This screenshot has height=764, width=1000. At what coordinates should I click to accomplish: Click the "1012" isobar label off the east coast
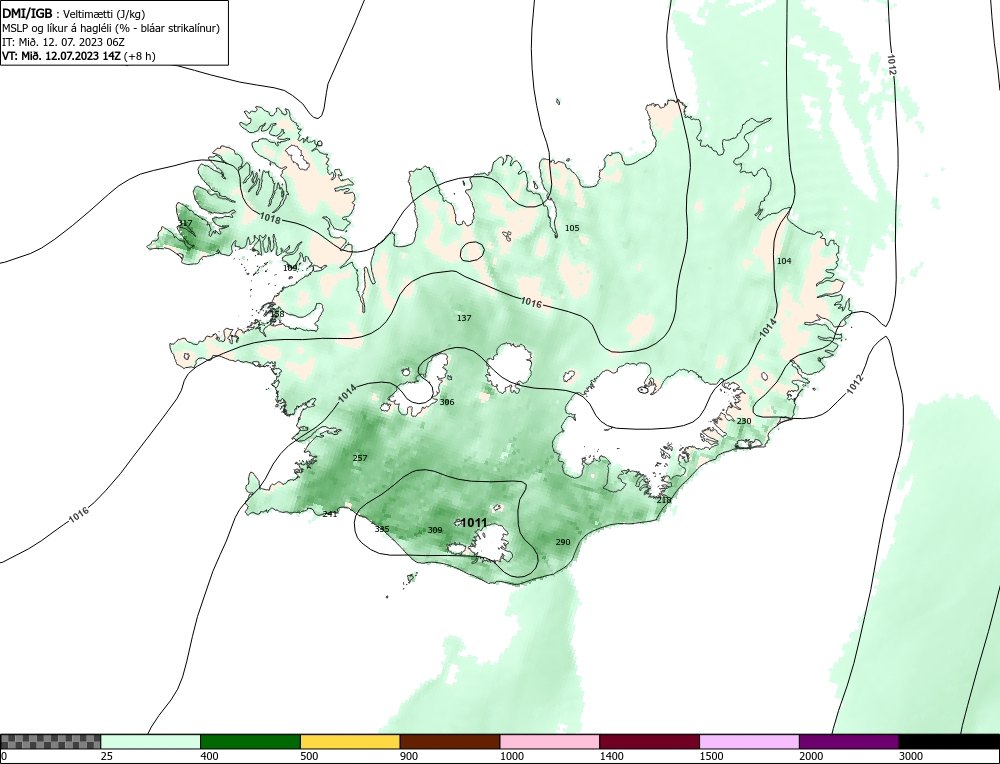855,384
